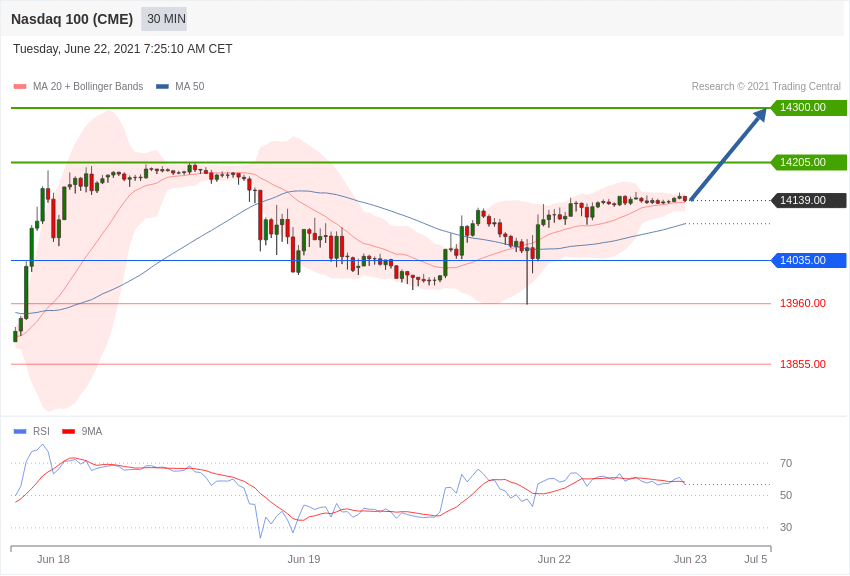Click the 14035.00 blue pivot label

click(808, 261)
